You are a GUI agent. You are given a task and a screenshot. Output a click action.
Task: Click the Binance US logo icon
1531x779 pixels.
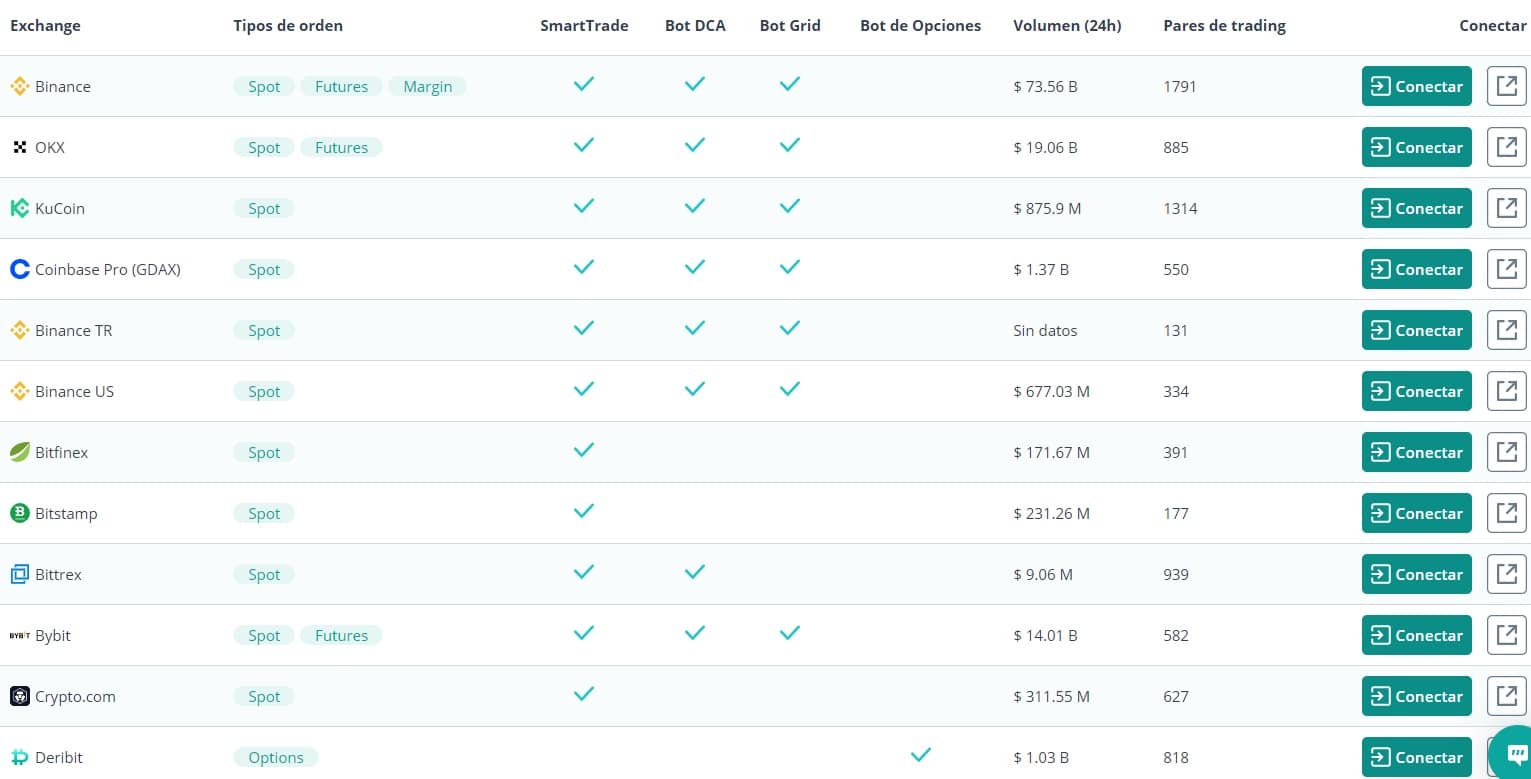click(x=19, y=391)
